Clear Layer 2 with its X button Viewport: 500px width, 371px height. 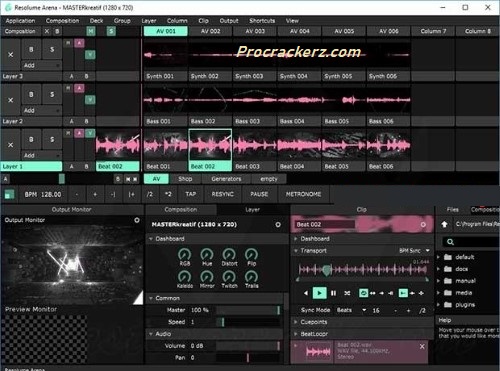click(x=11, y=100)
